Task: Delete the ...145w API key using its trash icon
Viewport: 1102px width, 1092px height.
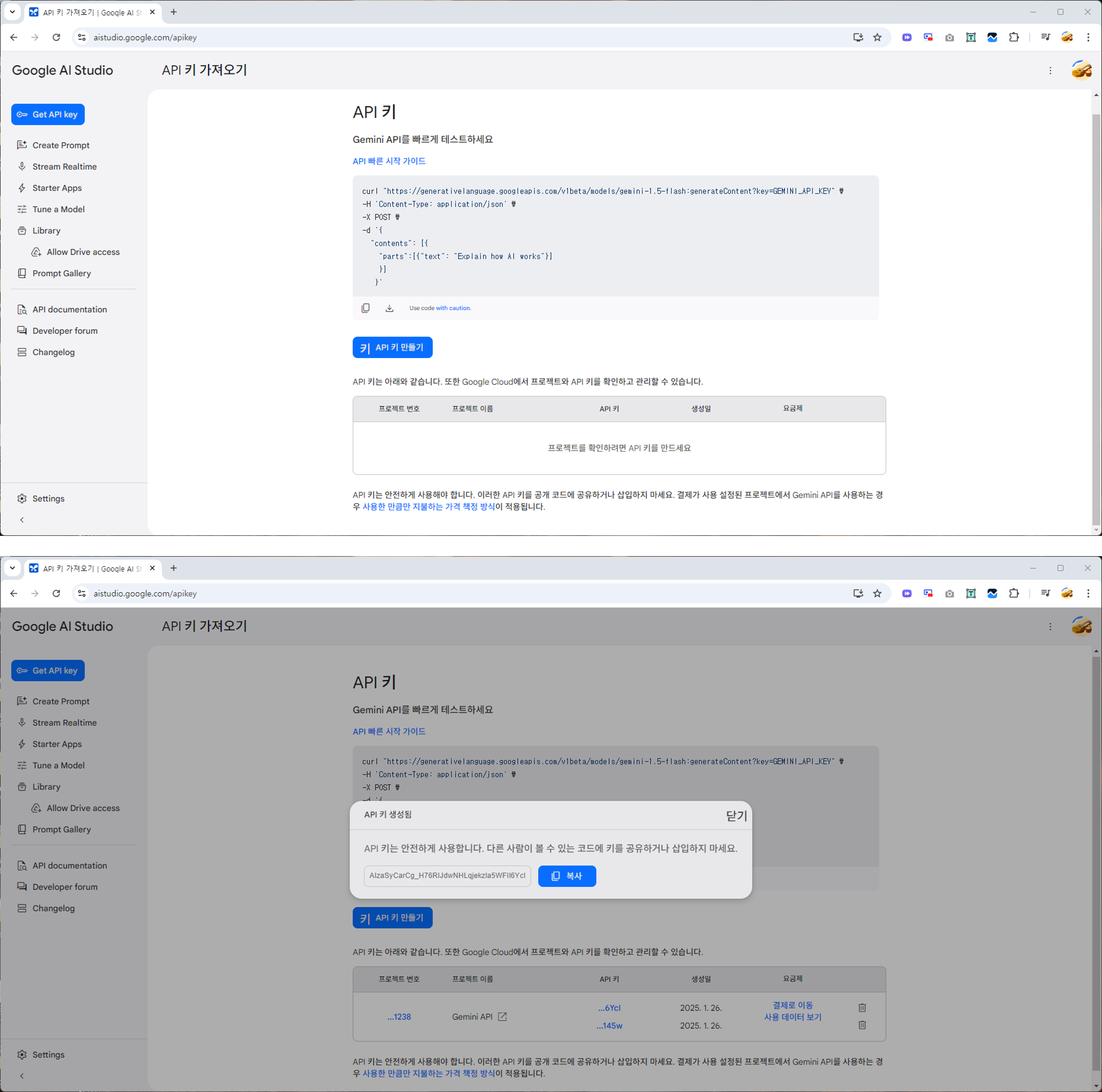Action: tap(862, 1025)
